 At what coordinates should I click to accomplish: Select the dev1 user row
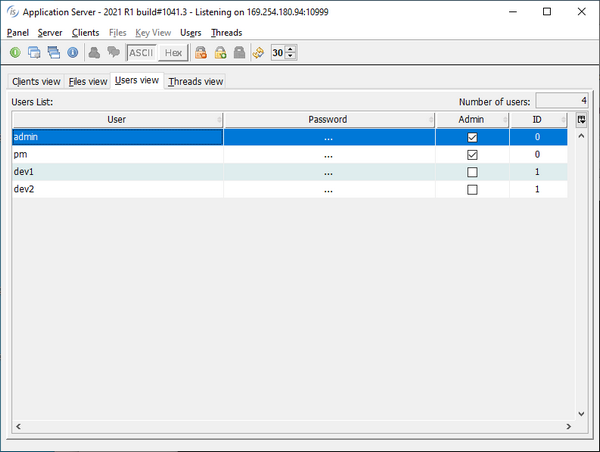pyautogui.click(x=117, y=172)
